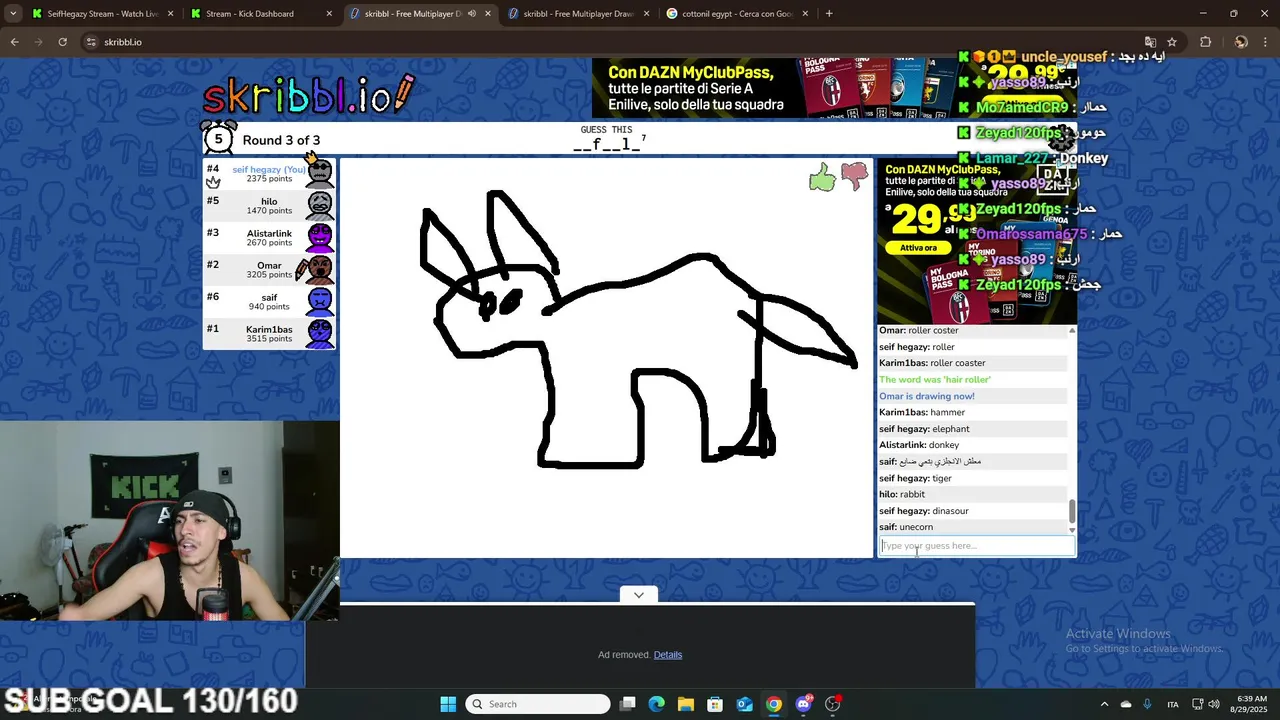The height and width of the screenshot is (720, 1280).
Task: Open the skribbl.io logo link
Action: 308,95
